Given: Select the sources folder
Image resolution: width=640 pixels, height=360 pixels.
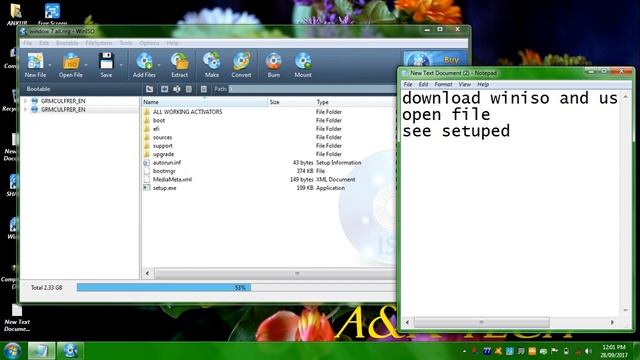Looking at the screenshot, I should point(162,138).
